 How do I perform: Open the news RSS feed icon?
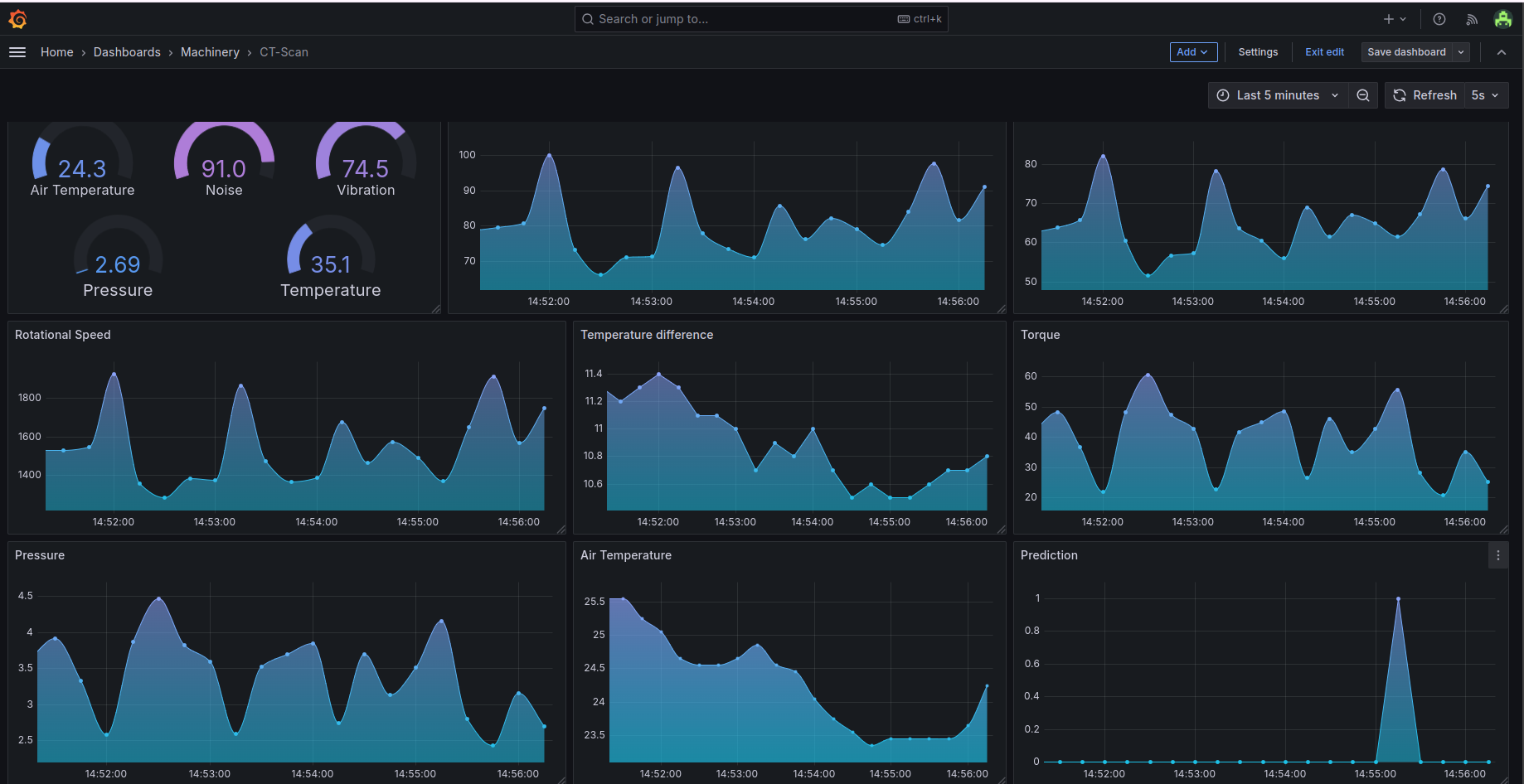[1472, 19]
